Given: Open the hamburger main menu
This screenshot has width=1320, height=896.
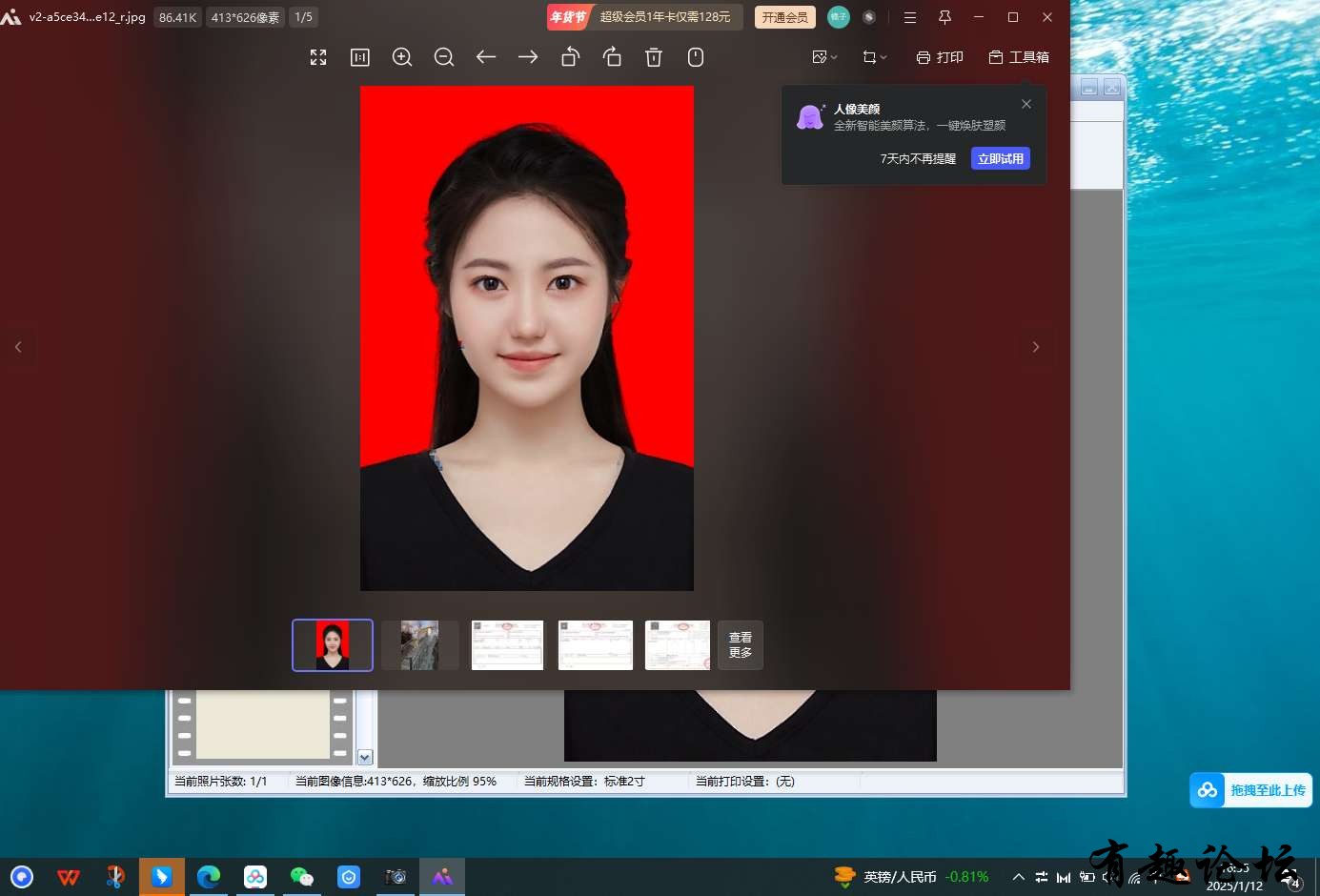Looking at the screenshot, I should pyautogui.click(x=910, y=17).
